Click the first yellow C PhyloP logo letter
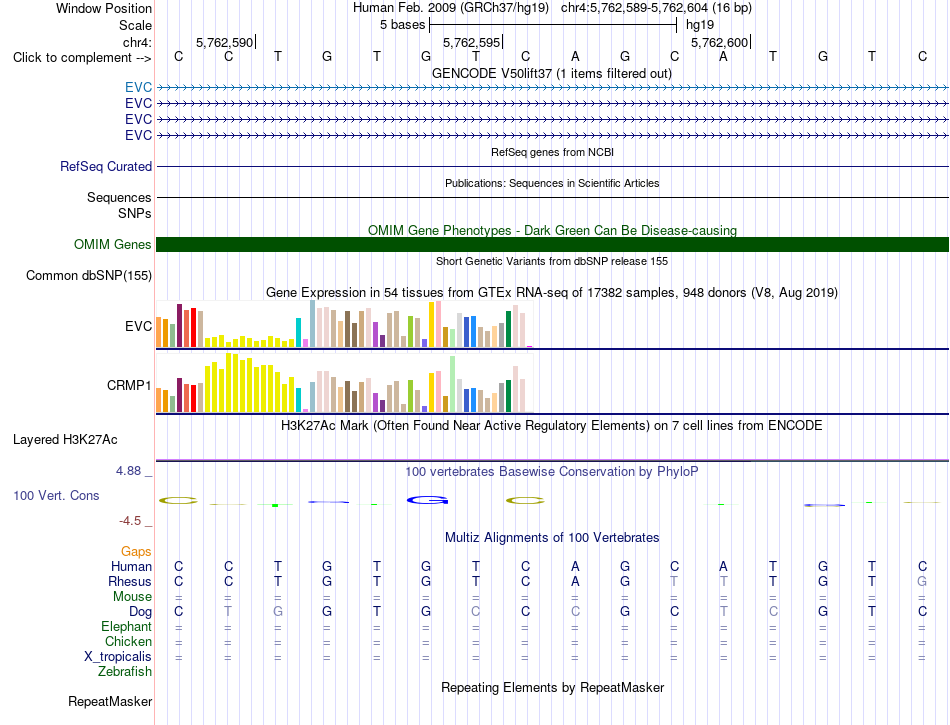The height and width of the screenshot is (725, 950). point(178,501)
